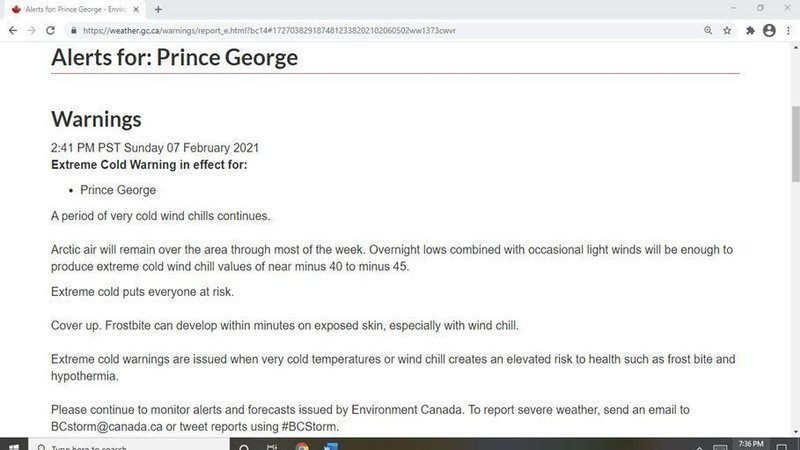Open a new browser tab

pyautogui.click(x=158, y=9)
